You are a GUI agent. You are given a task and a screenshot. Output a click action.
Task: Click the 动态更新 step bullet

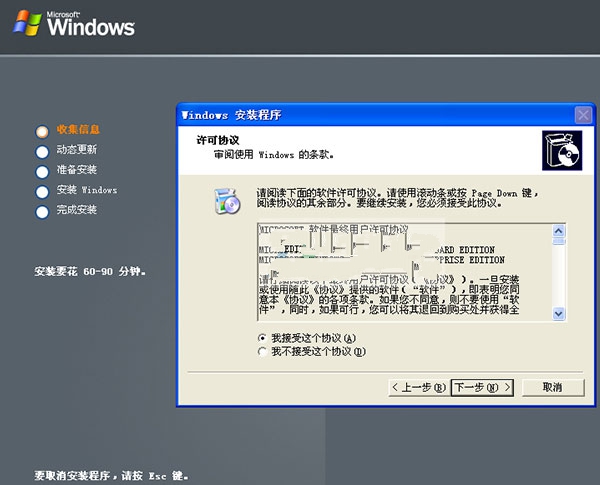[42, 152]
